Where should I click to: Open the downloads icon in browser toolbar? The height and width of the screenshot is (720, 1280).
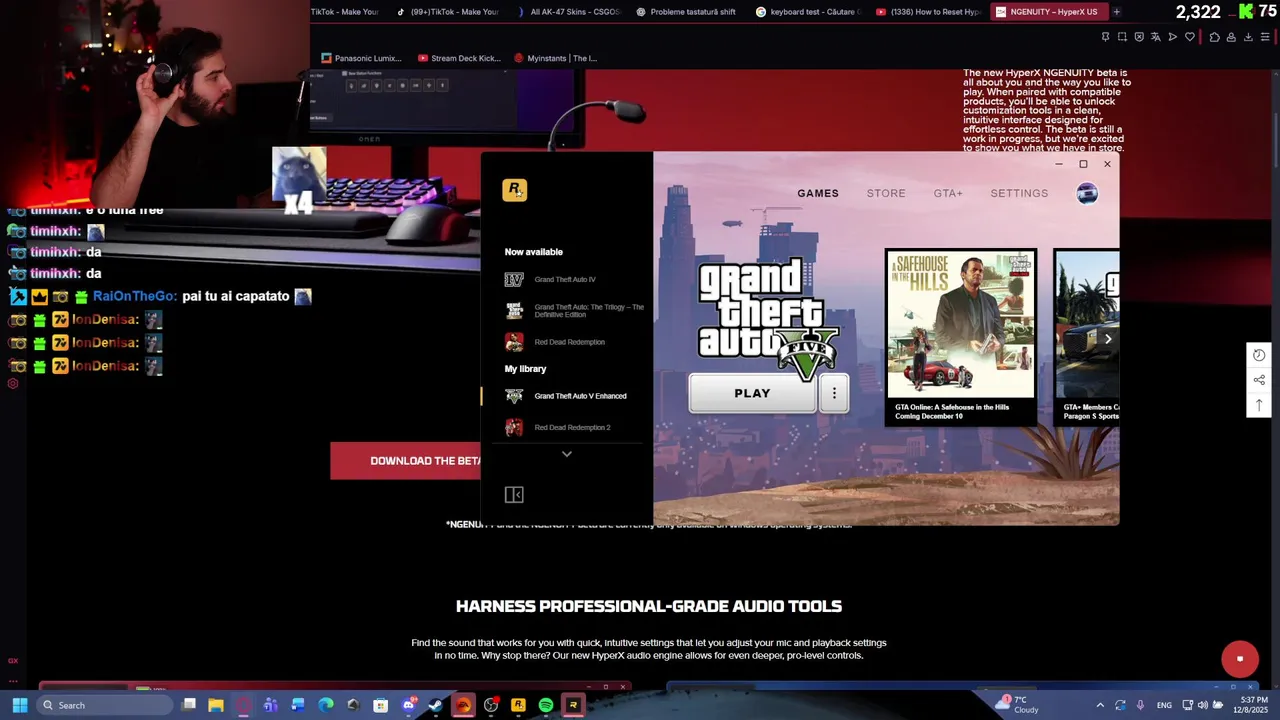click(1248, 37)
